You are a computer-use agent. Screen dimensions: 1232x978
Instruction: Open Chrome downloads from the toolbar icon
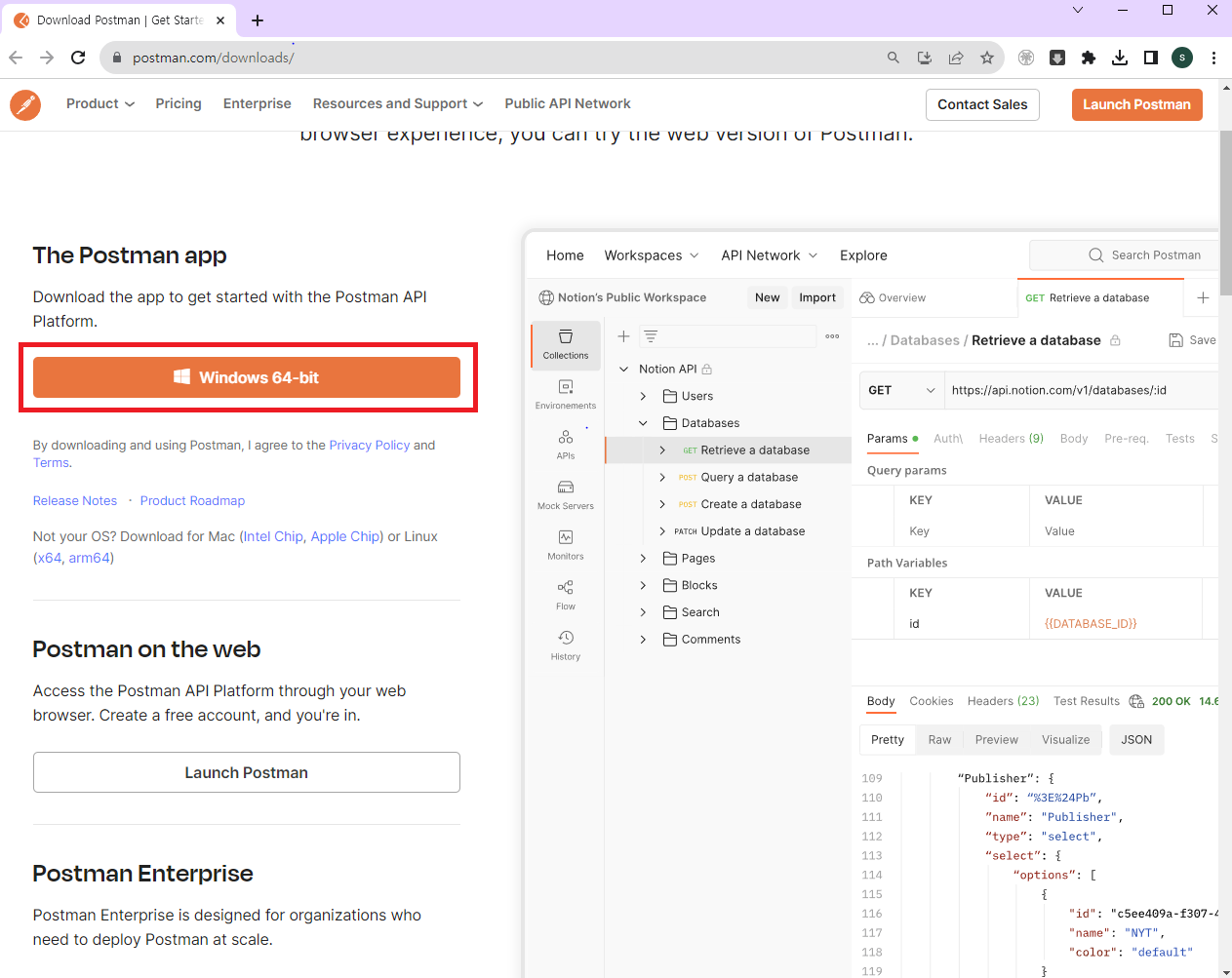[x=1120, y=58]
